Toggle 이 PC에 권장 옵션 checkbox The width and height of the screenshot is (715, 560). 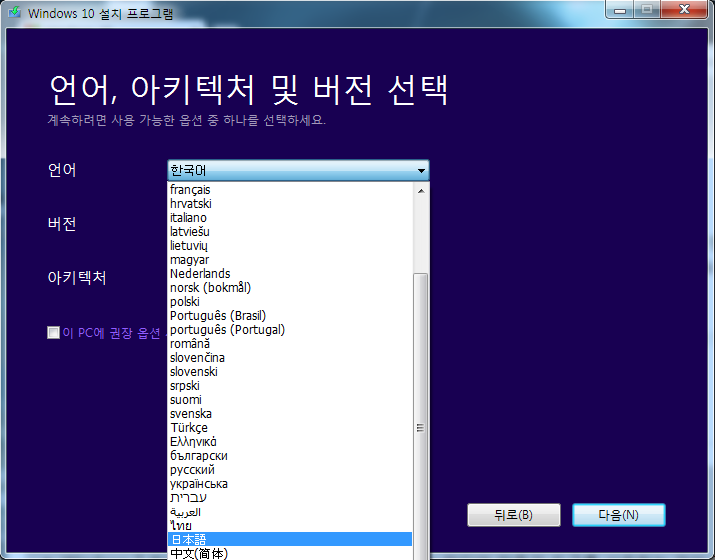(x=53, y=332)
